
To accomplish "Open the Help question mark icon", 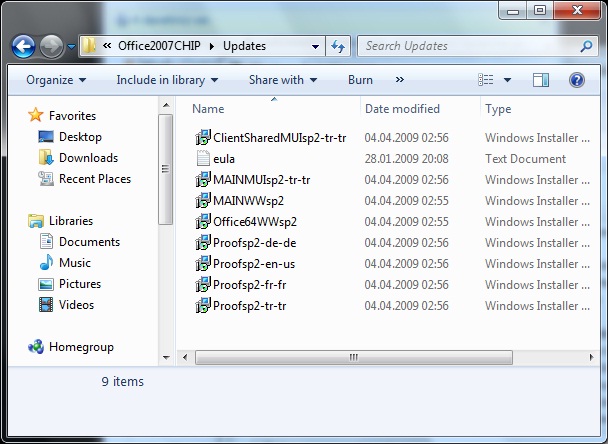I will [x=576, y=80].
